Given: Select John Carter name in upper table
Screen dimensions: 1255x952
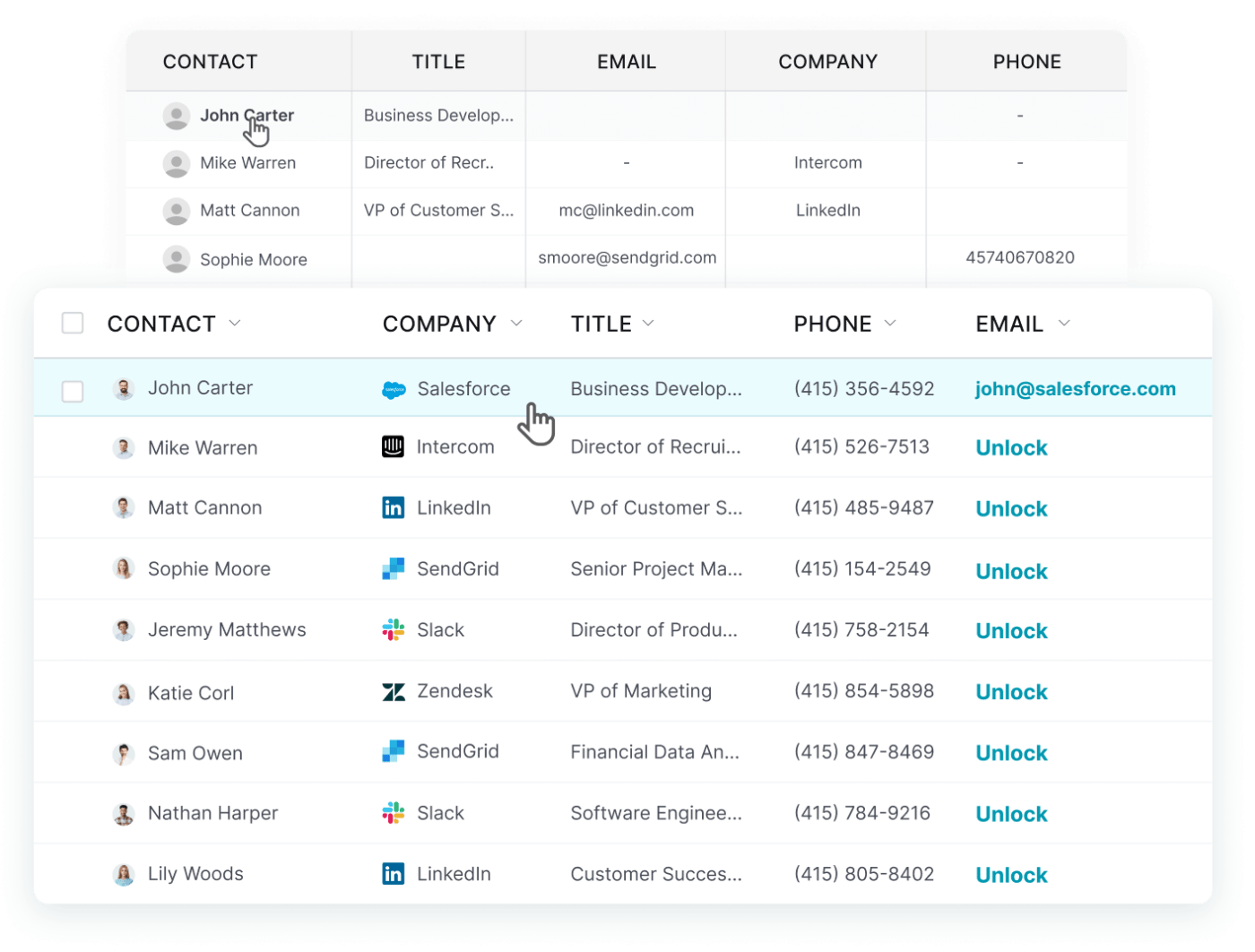Looking at the screenshot, I should (247, 116).
